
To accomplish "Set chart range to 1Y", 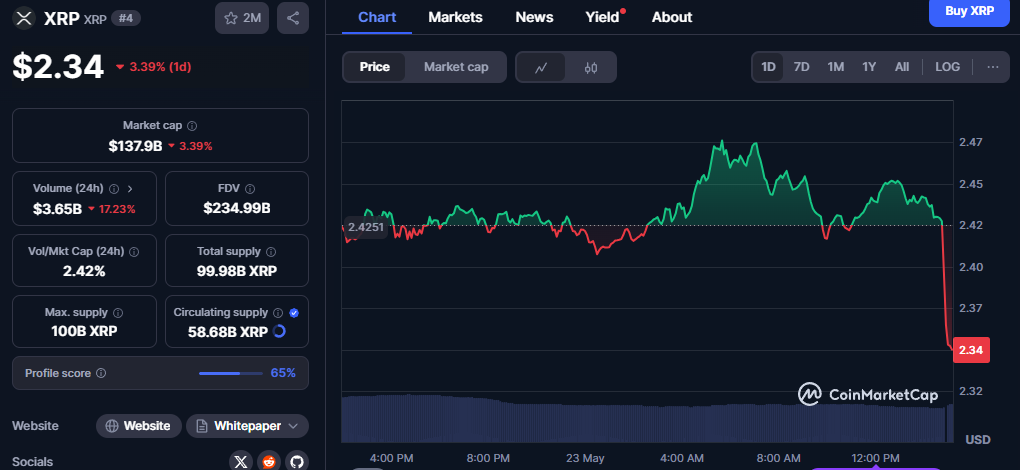I will click(869, 67).
